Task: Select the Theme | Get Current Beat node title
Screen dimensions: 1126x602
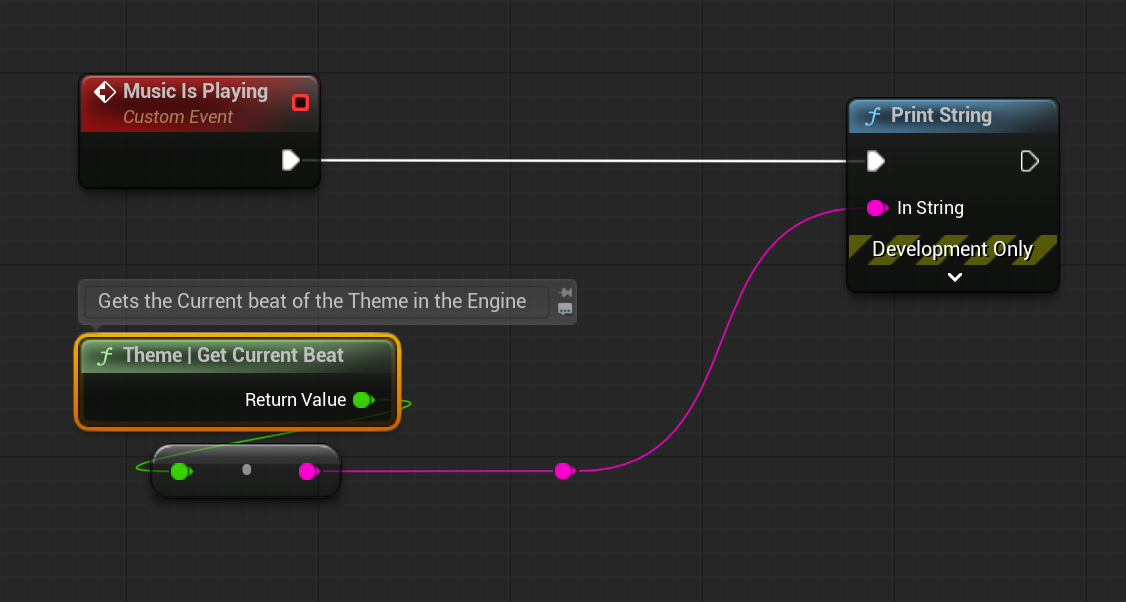Action: point(233,355)
